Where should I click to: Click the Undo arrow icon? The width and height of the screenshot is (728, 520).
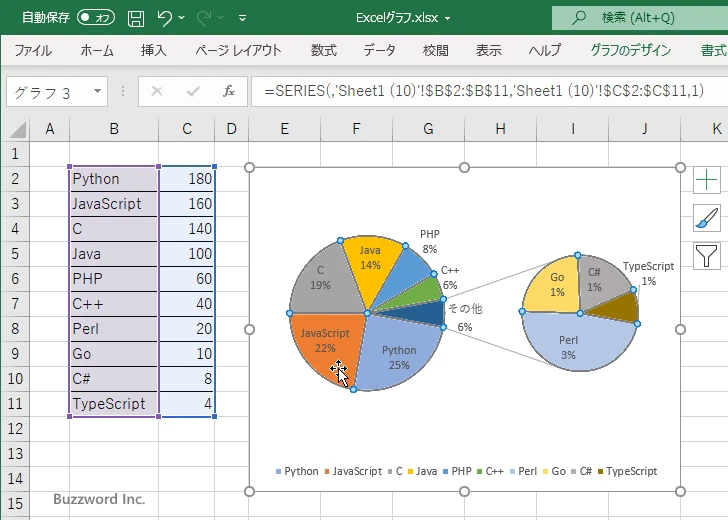(164, 18)
